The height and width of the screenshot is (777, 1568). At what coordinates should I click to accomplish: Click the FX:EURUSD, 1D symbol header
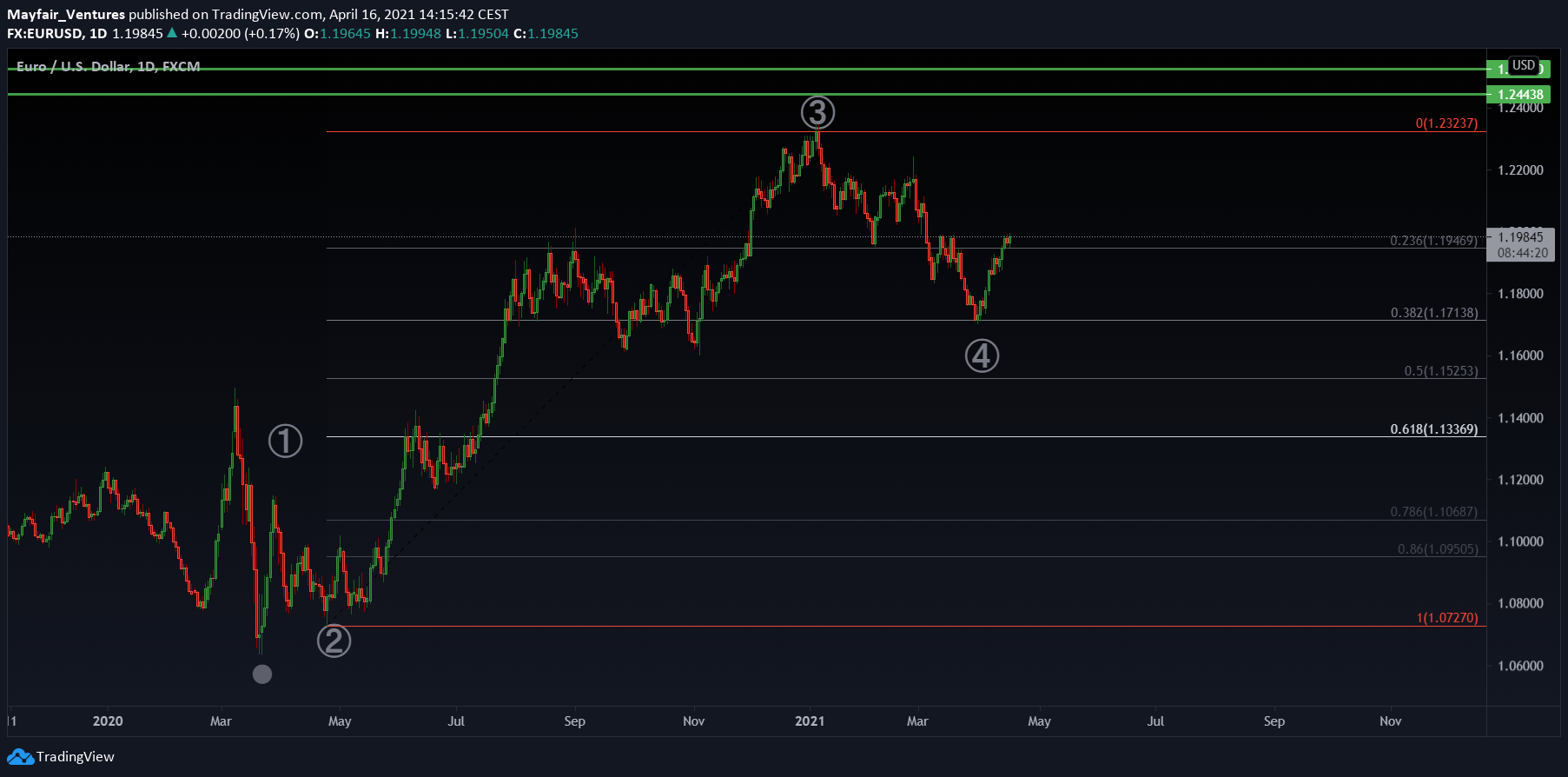pos(57,33)
